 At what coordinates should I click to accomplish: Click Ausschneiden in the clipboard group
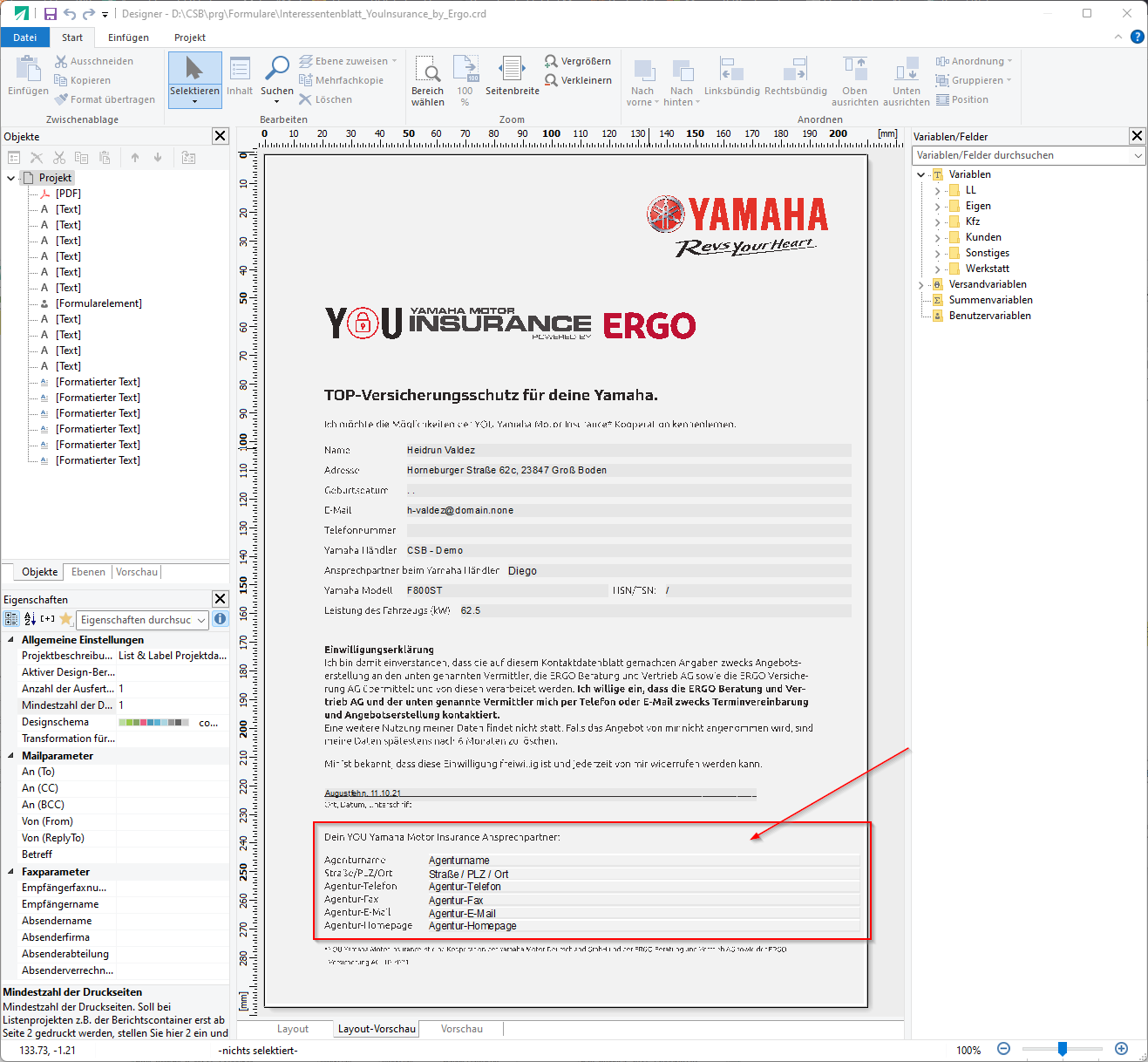(x=93, y=61)
